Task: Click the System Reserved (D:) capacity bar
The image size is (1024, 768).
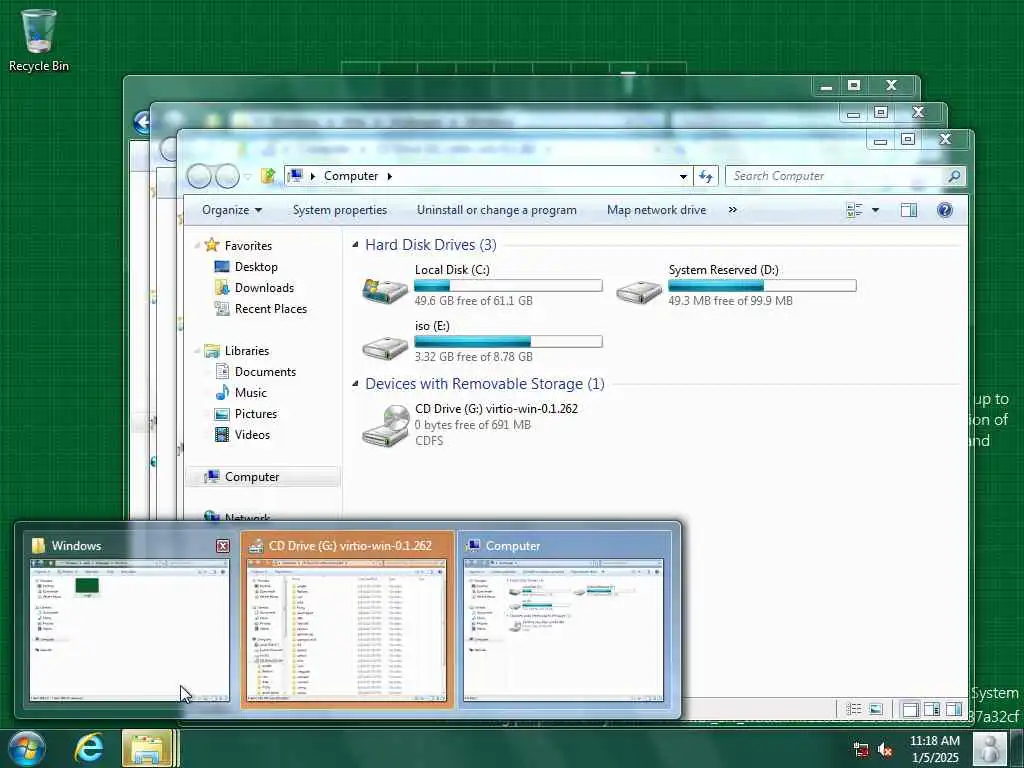Action: tap(761, 285)
